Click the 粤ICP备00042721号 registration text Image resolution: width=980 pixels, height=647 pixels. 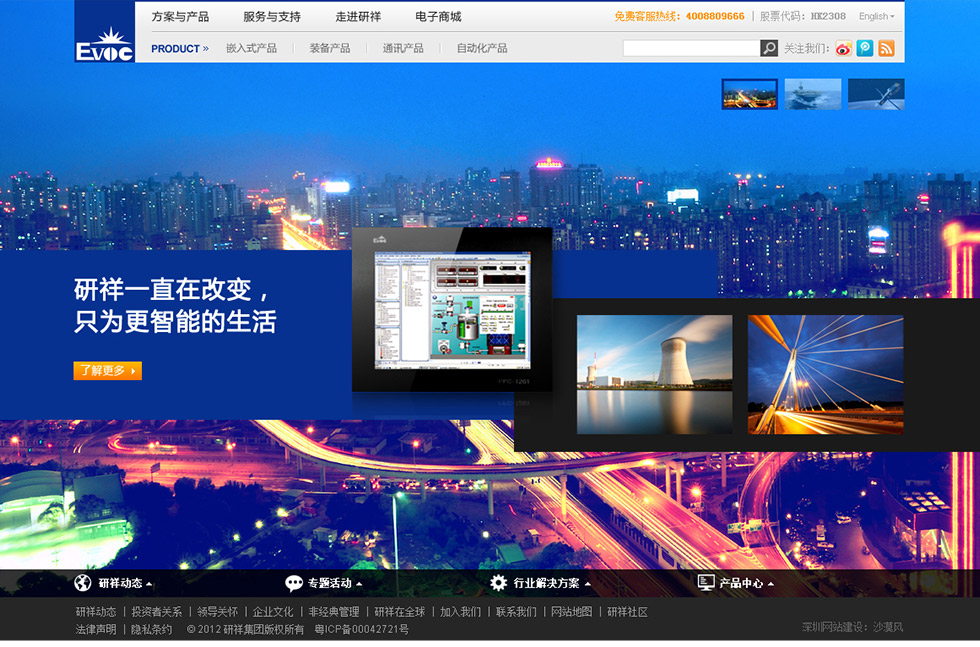pos(361,629)
